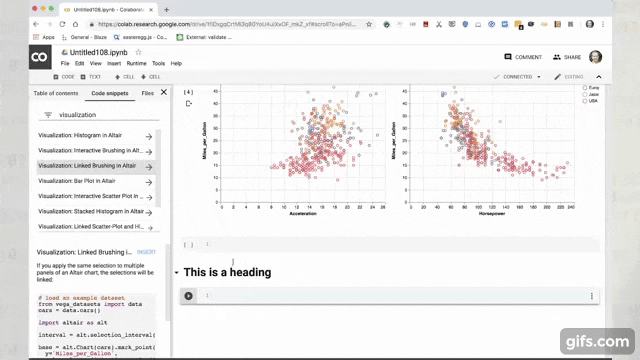The height and width of the screenshot is (360, 640).
Task: Open the Connected runtime dropdown
Action: coord(539,77)
